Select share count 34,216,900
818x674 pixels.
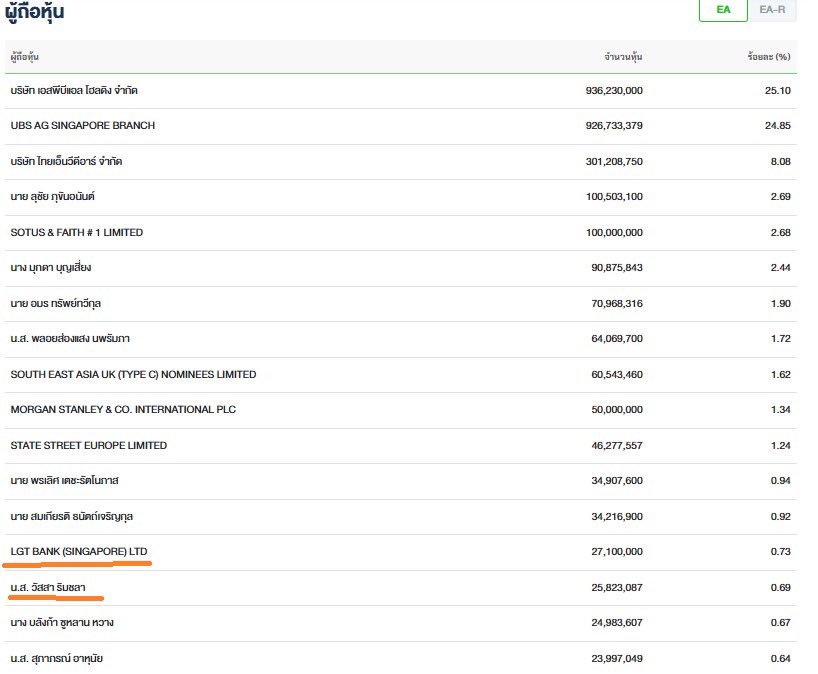[x=617, y=516]
